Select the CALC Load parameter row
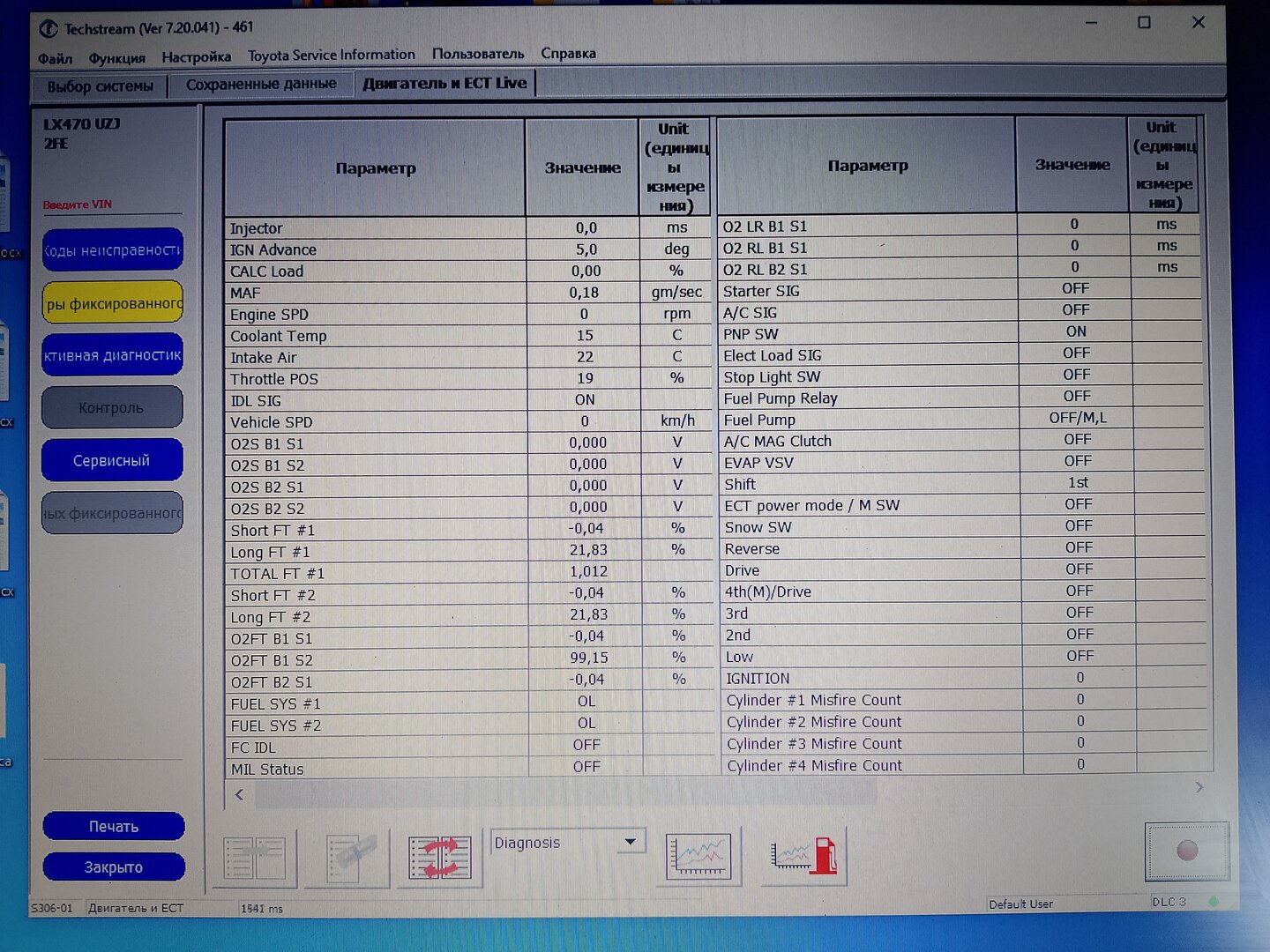Image resolution: width=1270 pixels, height=952 pixels. (x=467, y=271)
